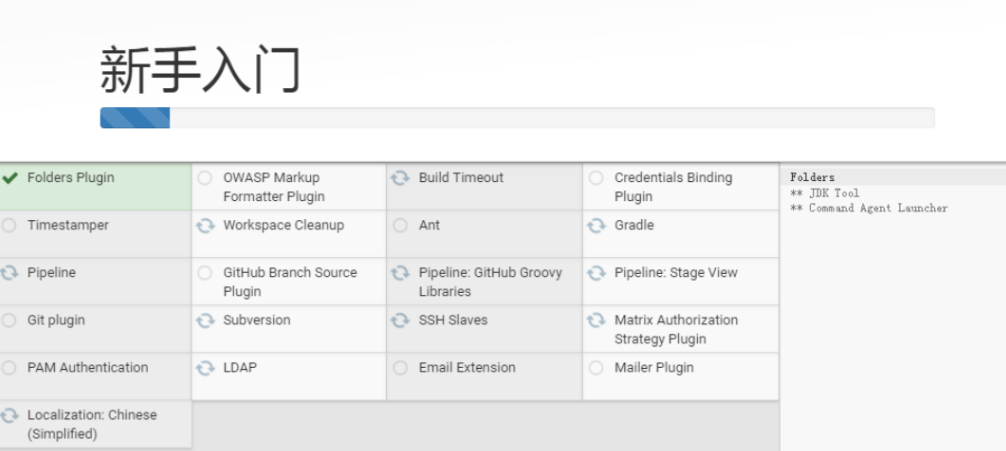Click the loading icon beside SSH Slaves

click(400, 320)
